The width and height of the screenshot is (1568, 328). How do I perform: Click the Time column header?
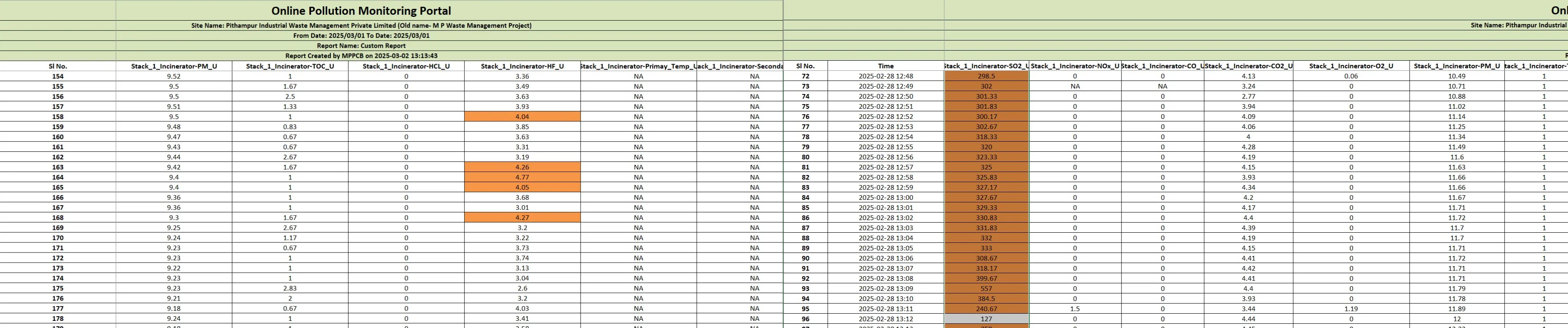886,66
